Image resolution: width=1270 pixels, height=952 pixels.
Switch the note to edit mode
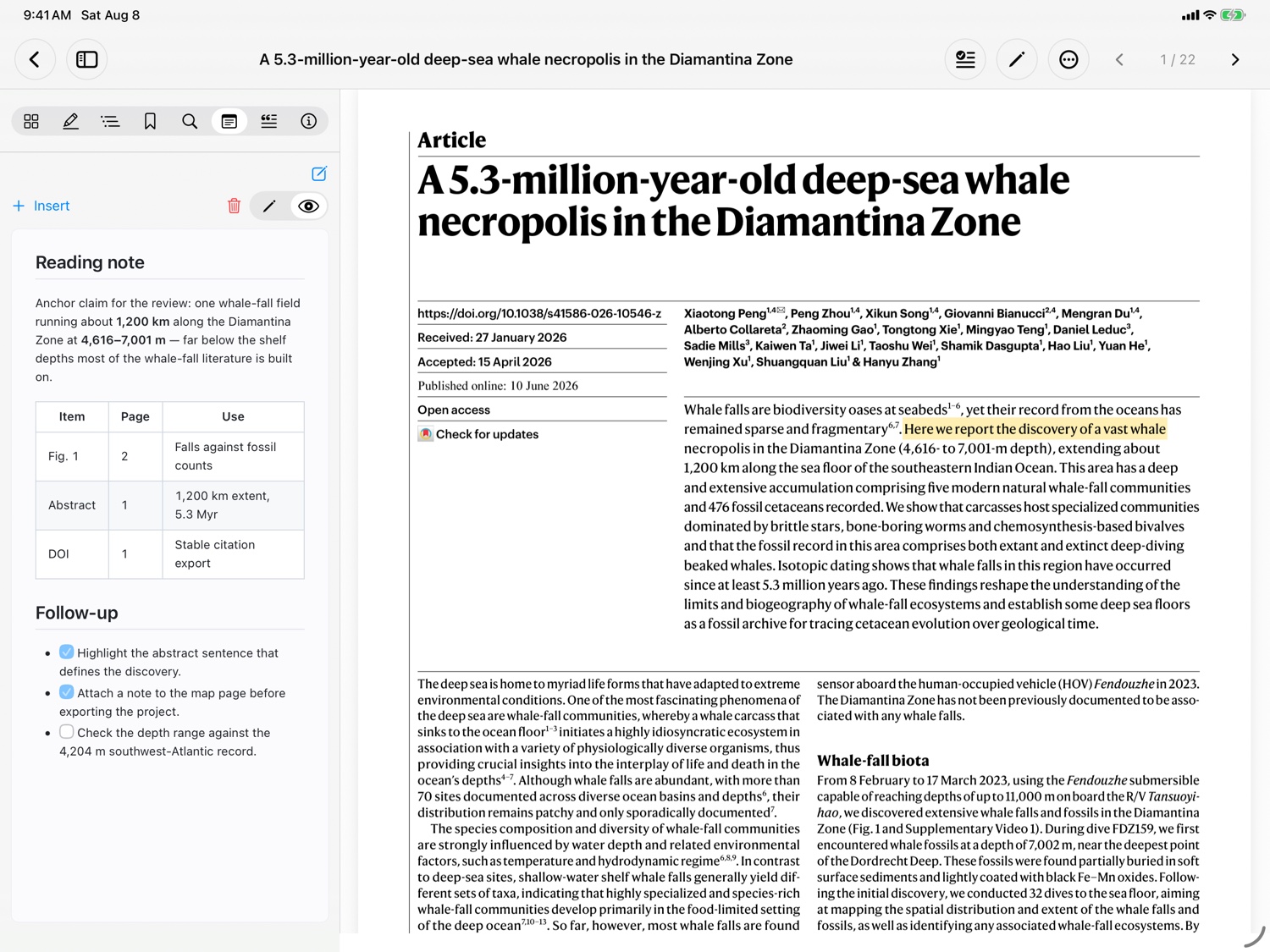269,206
